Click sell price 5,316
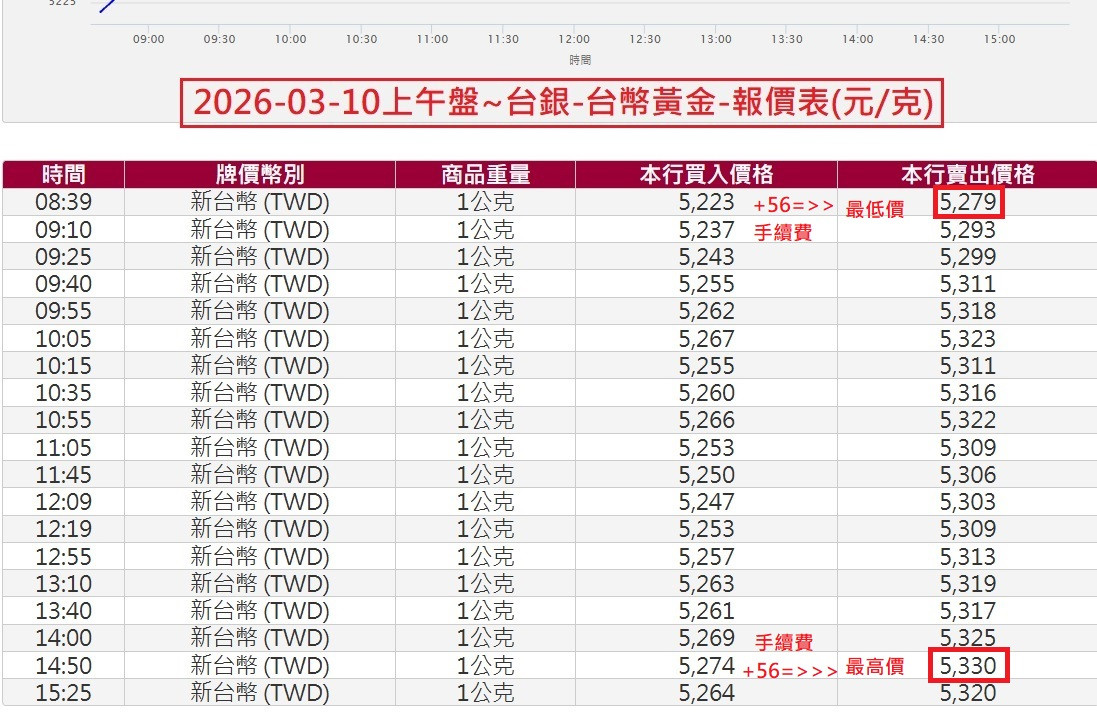The image size is (1097, 713). 968,393
